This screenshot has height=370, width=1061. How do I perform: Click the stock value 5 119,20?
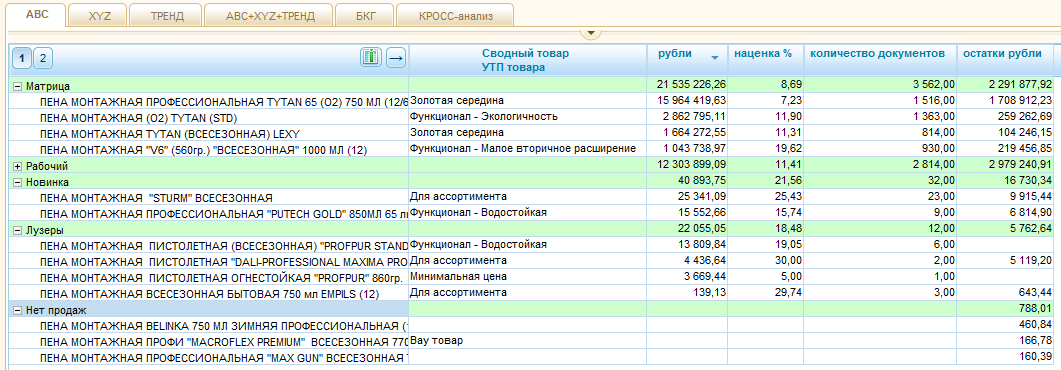(1031, 260)
